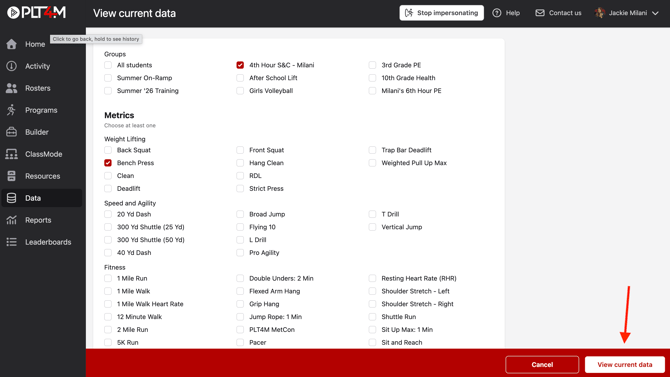Image resolution: width=670 pixels, height=377 pixels.
Task: Check the Pro Agility metric
Action: pos(240,253)
